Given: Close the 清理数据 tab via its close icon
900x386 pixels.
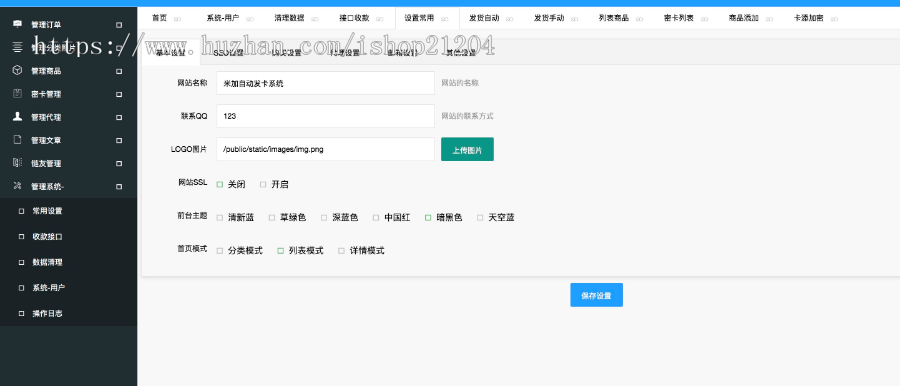Looking at the screenshot, I should coord(315,18).
